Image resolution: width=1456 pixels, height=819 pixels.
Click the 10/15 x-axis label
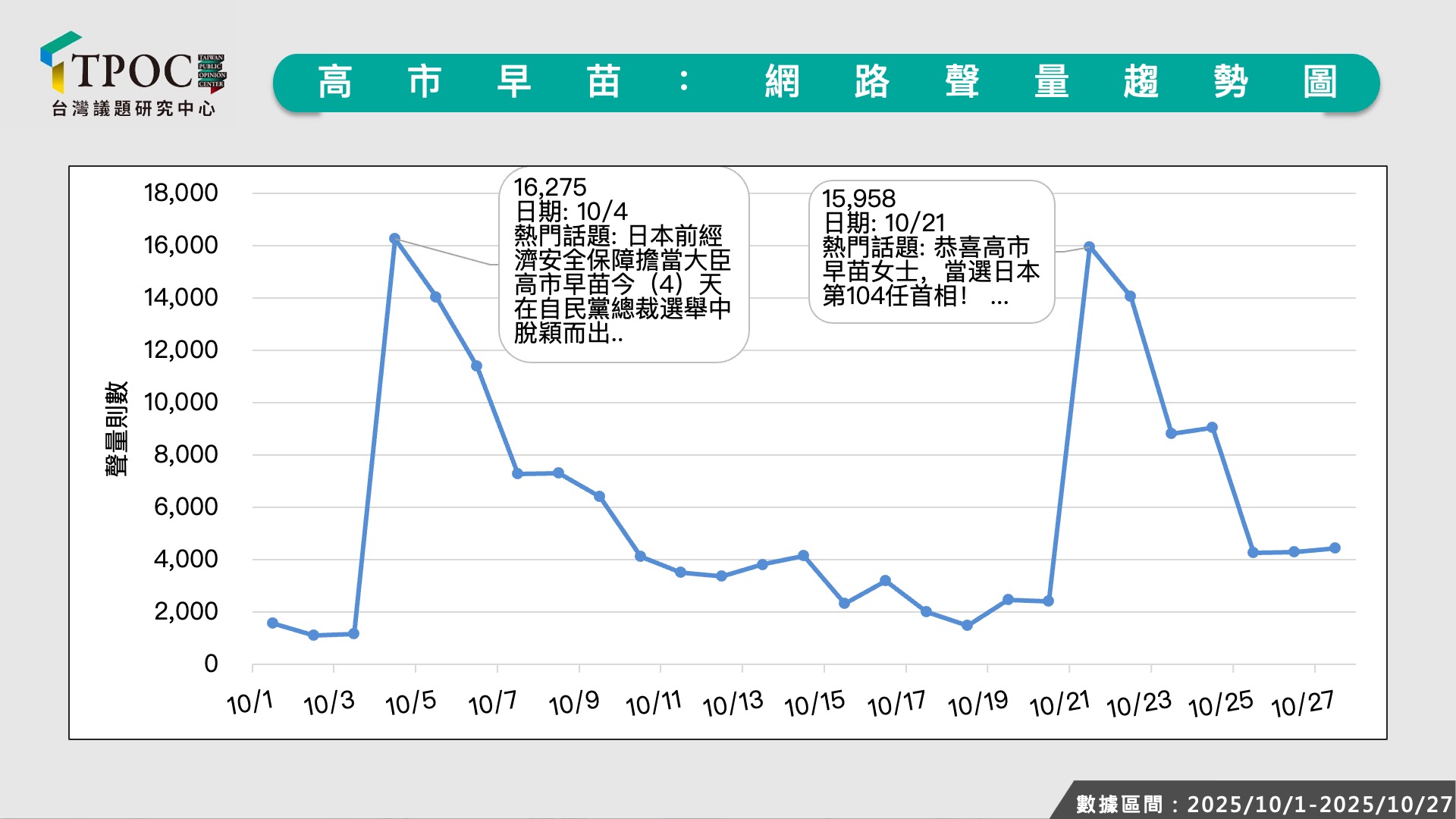pos(814,704)
